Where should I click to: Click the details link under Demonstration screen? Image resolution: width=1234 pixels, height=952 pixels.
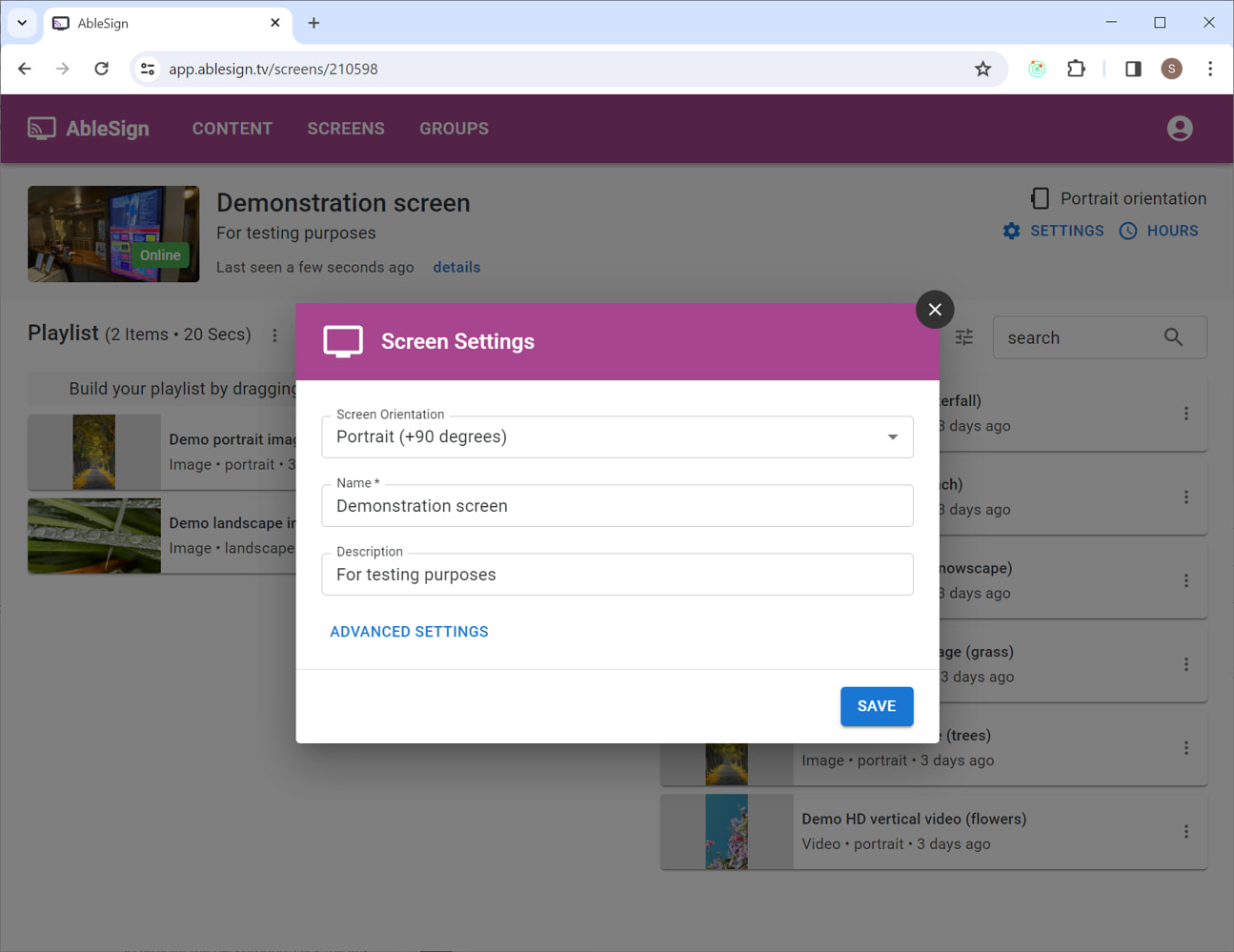click(456, 267)
